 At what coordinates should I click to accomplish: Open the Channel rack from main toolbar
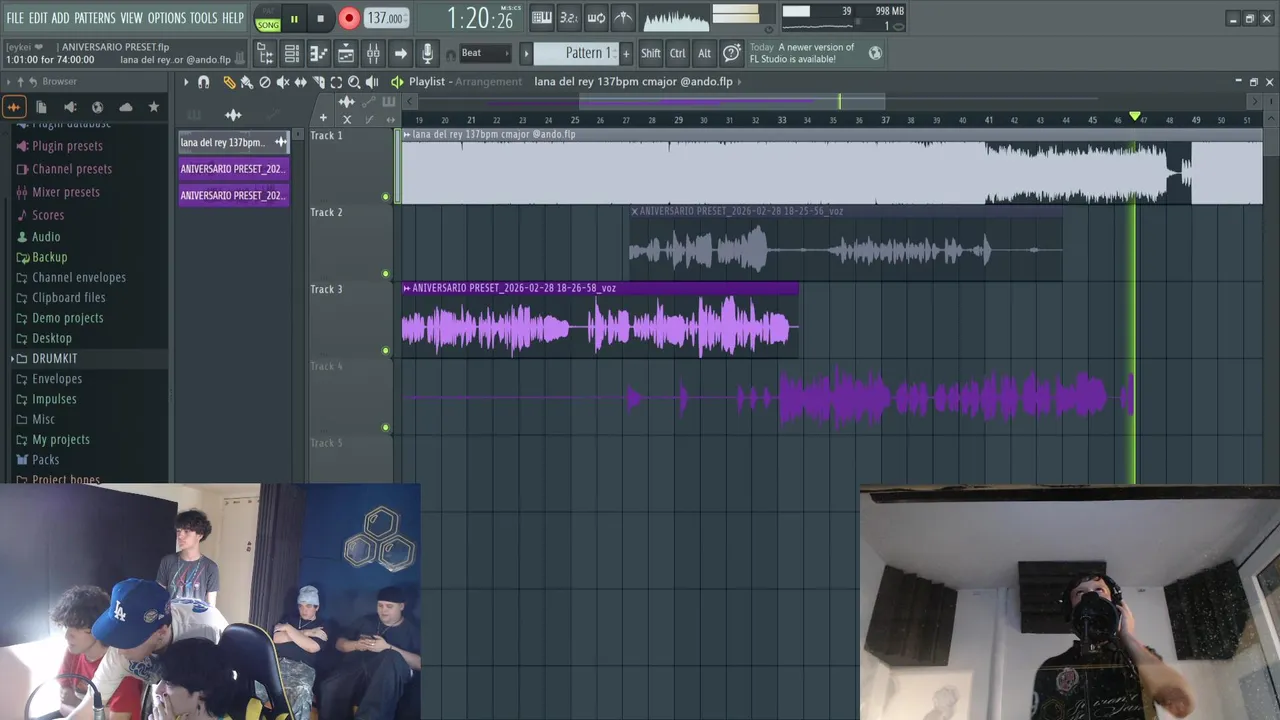[292, 53]
